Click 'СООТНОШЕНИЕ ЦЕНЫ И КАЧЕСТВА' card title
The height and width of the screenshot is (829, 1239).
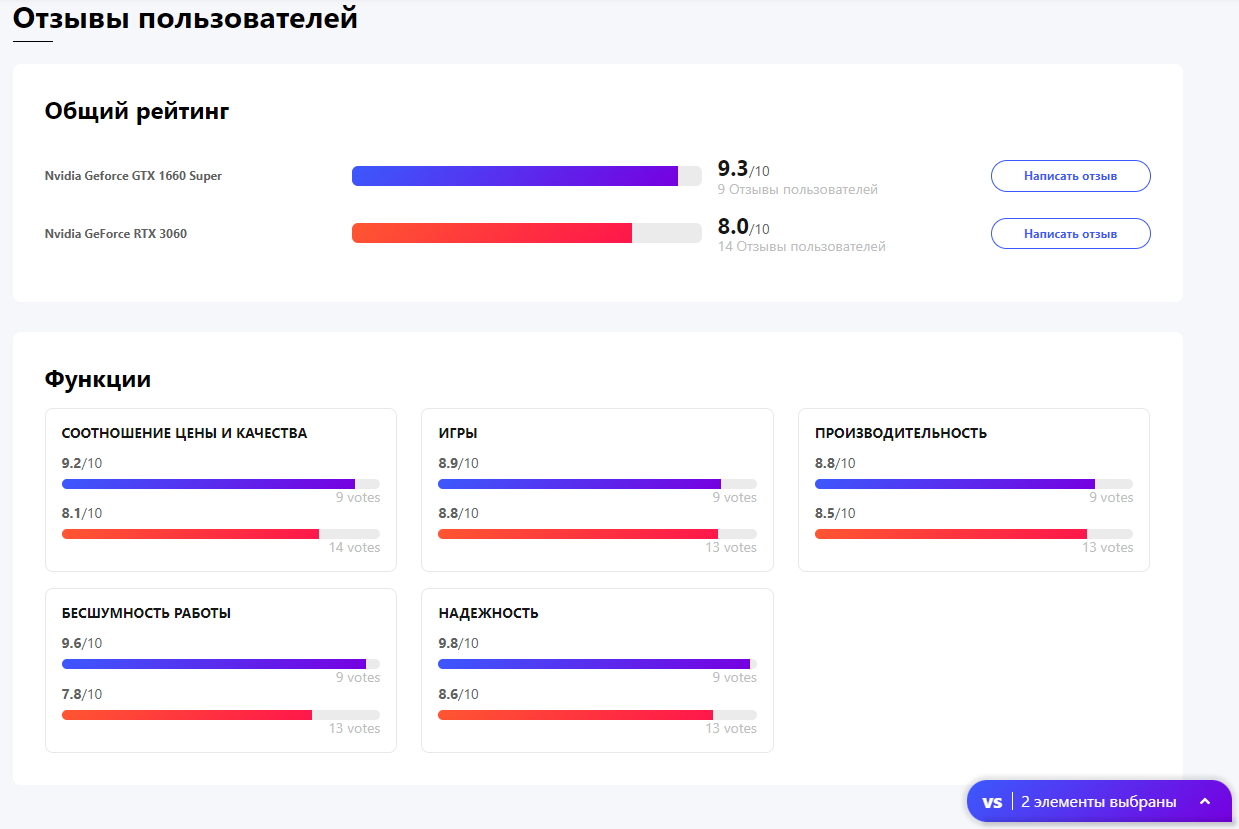(x=185, y=433)
